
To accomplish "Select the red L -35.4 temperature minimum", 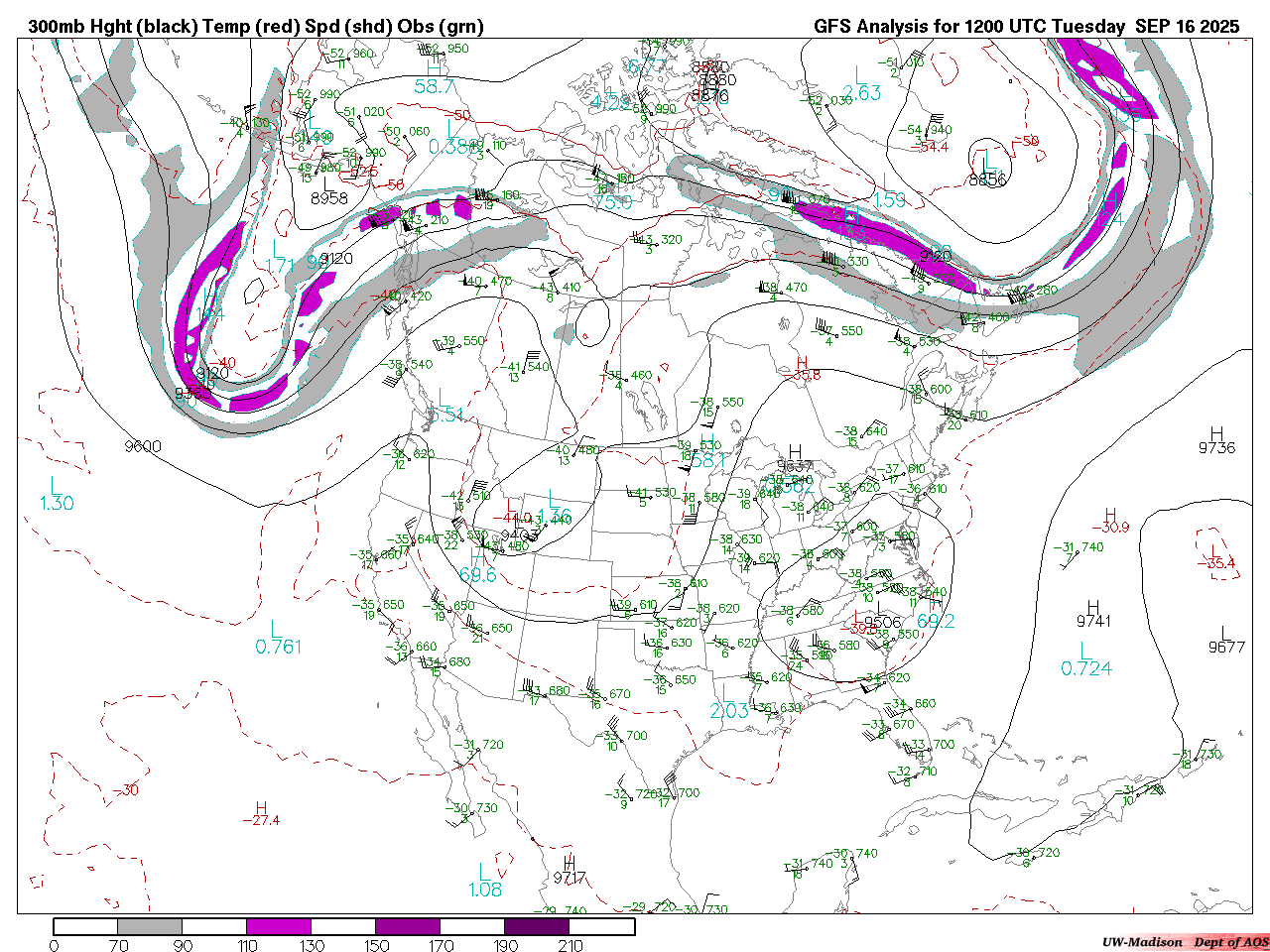I will point(1214,557).
